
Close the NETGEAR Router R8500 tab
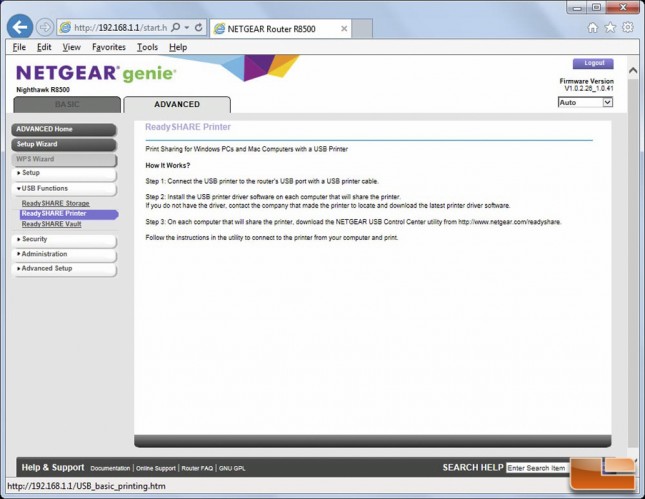coord(344,29)
